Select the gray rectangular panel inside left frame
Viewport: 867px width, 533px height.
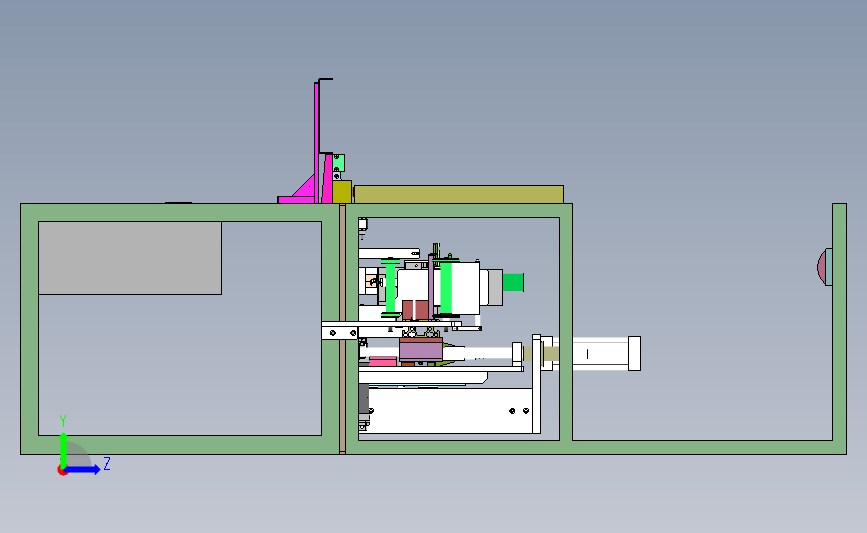click(130, 258)
